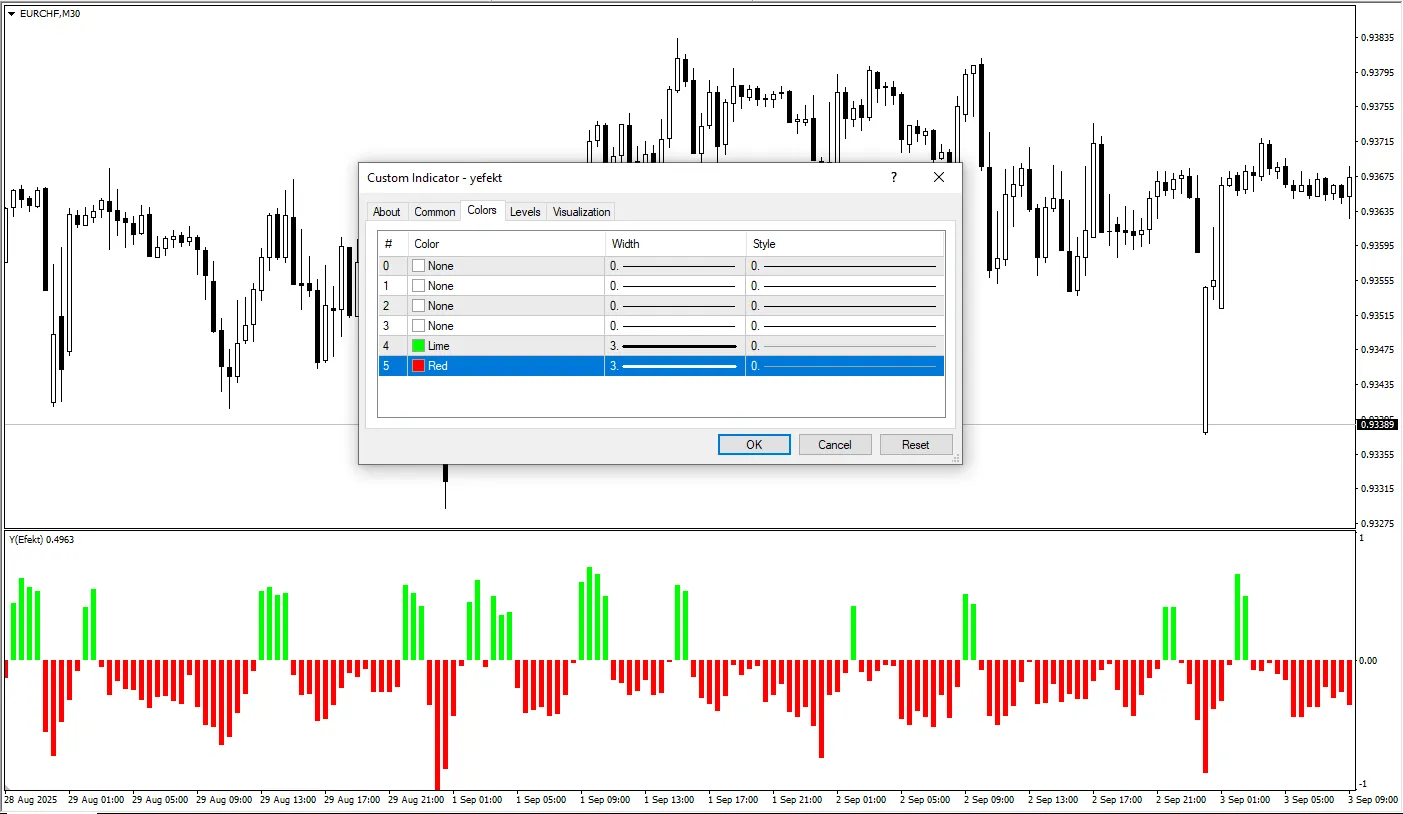Screen dimensions: 1403x814
Task: Click the Color column header
Action: coord(507,244)
